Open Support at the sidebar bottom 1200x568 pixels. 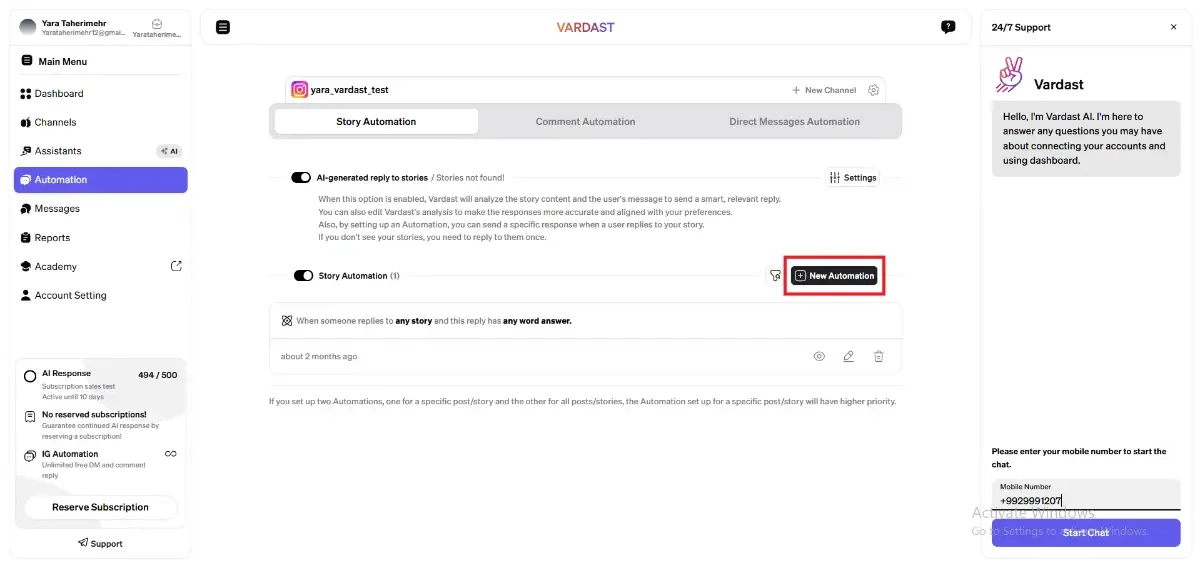coord(100,544)
